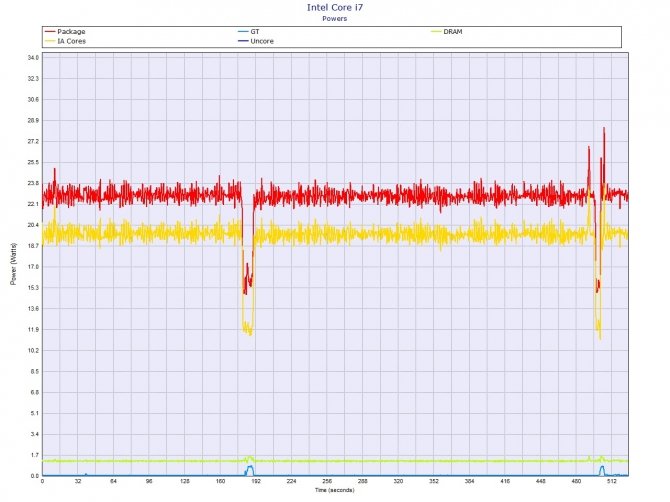Click the 224 time axis tick label
The height and width of the screenshot is (502, 670).
pos(291,481)
